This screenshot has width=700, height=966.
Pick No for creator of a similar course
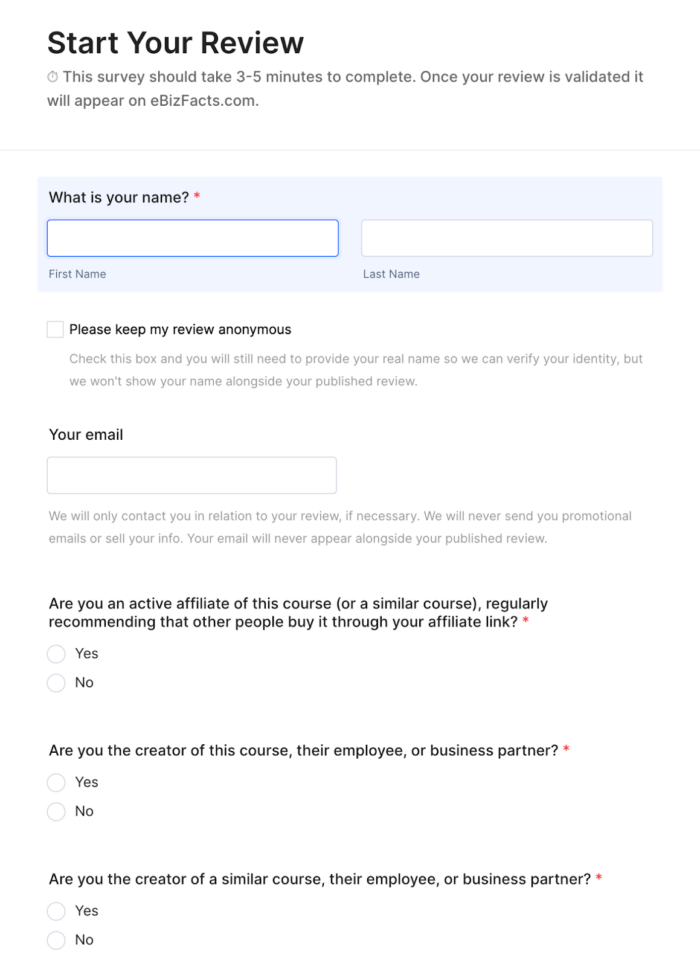pyautogui.click(x=56, y=940)
